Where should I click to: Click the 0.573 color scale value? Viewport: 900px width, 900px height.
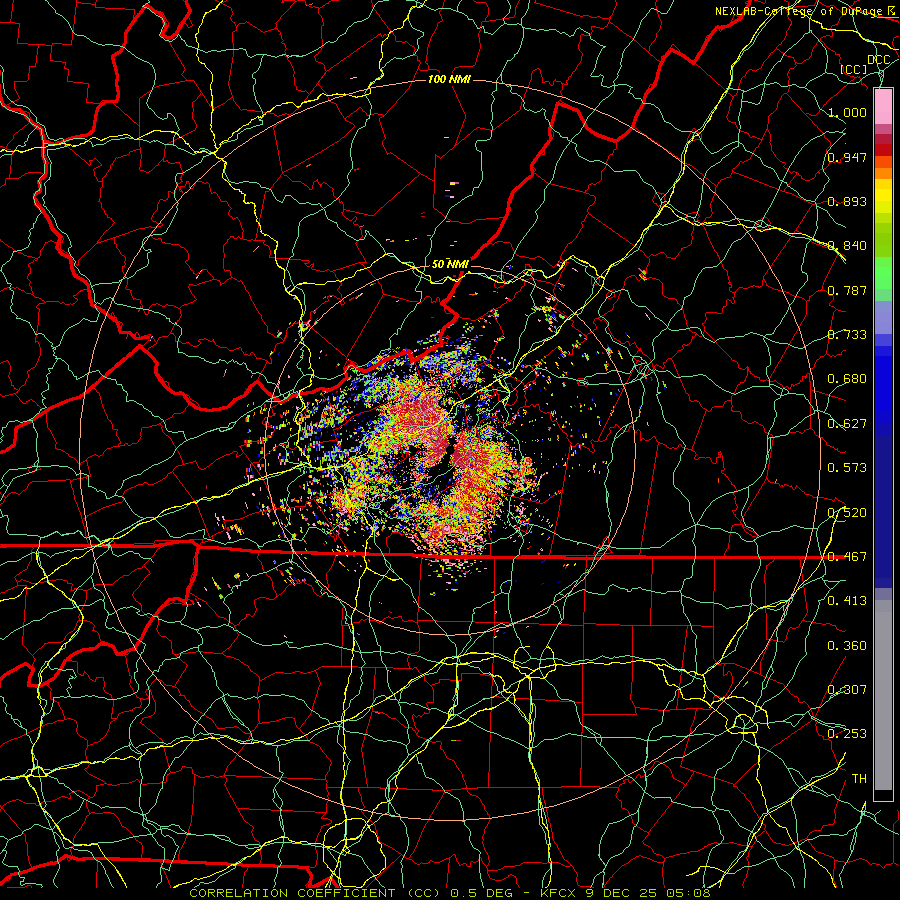coord(847,468)
